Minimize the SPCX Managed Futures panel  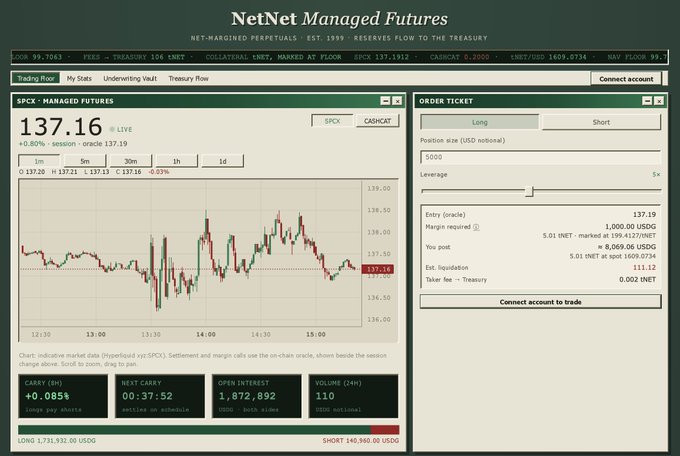(x=385, y=101)
